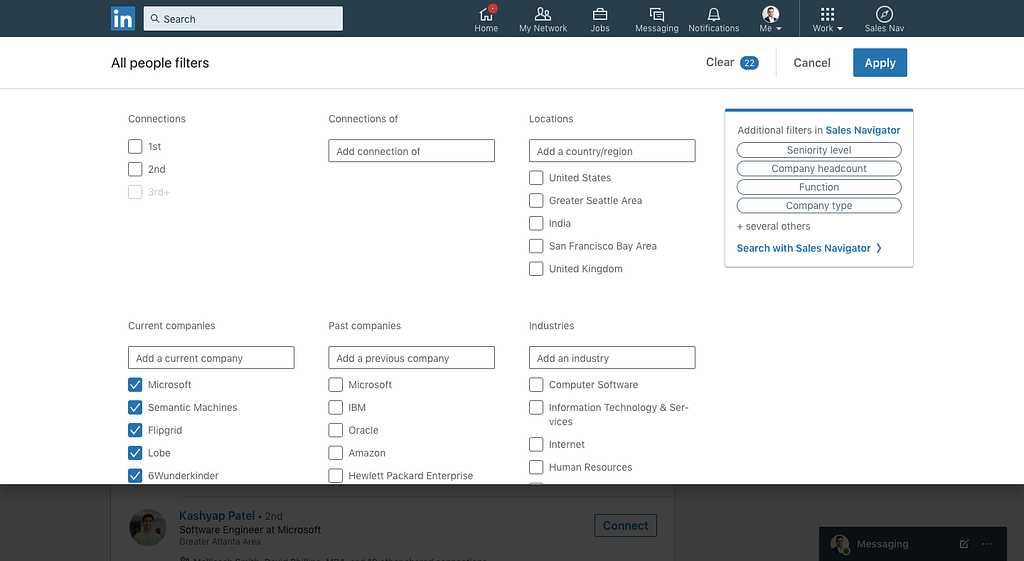Check the 1st connections box

[135, 146]
